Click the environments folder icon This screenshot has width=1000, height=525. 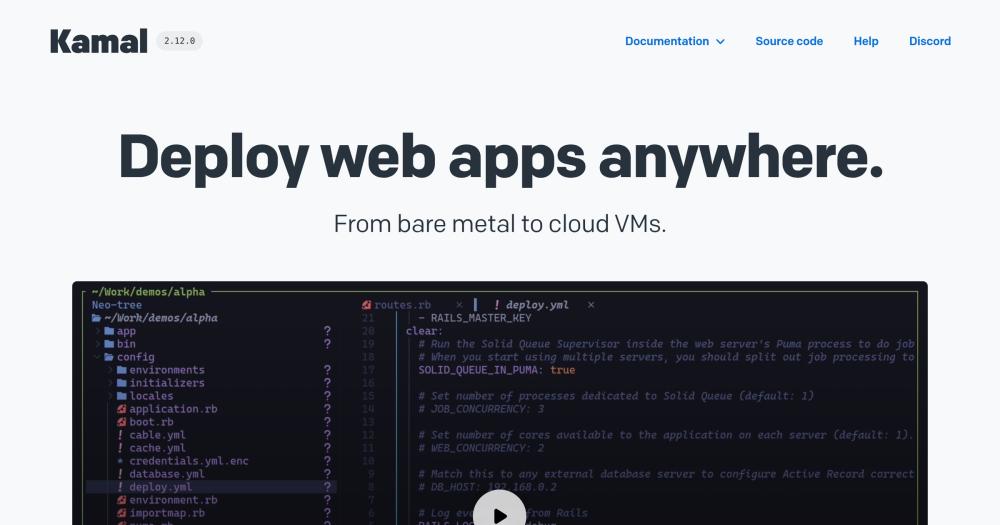pos(122,370)
